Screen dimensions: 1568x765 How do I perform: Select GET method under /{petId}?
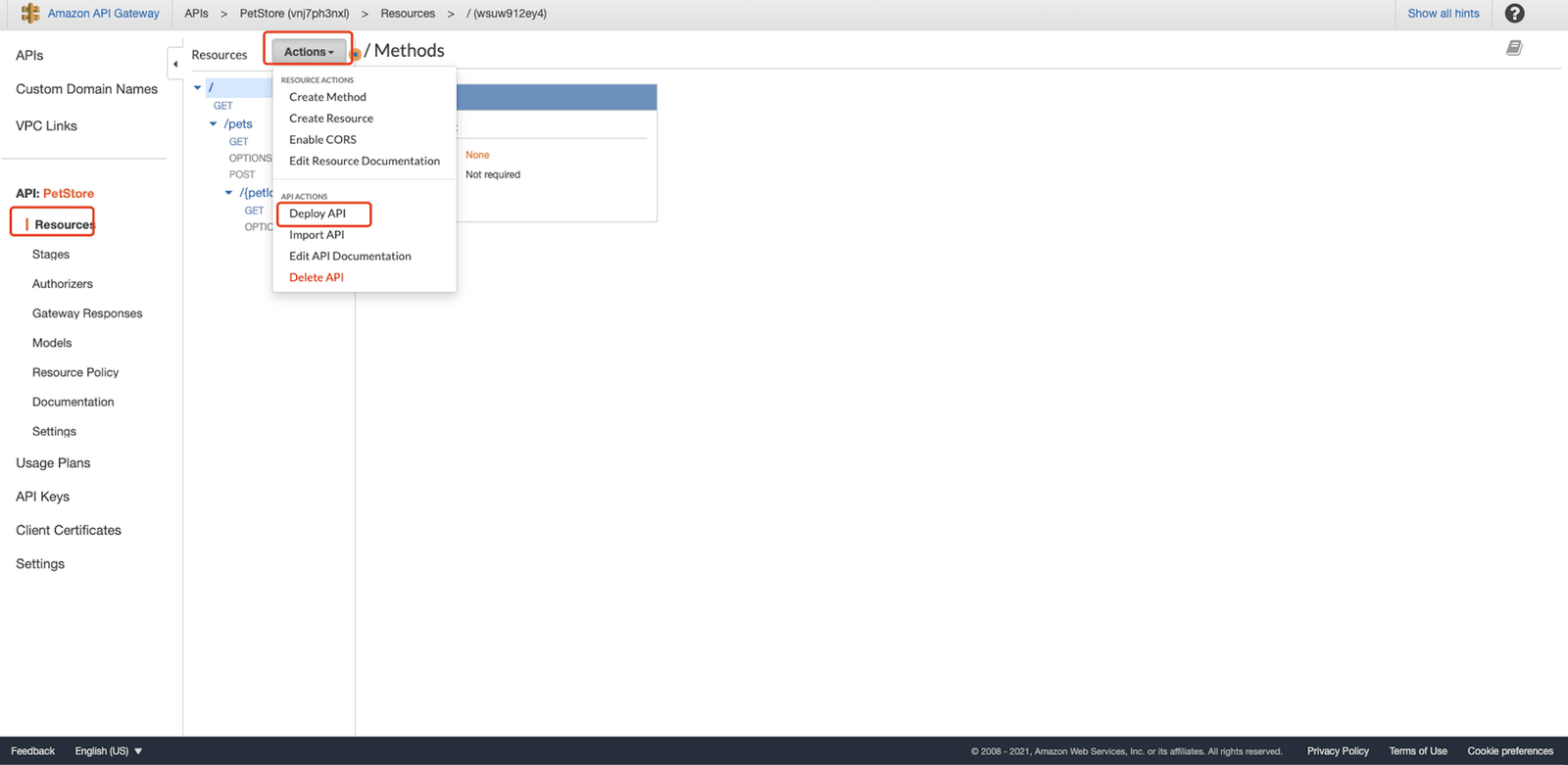(255, 211)
